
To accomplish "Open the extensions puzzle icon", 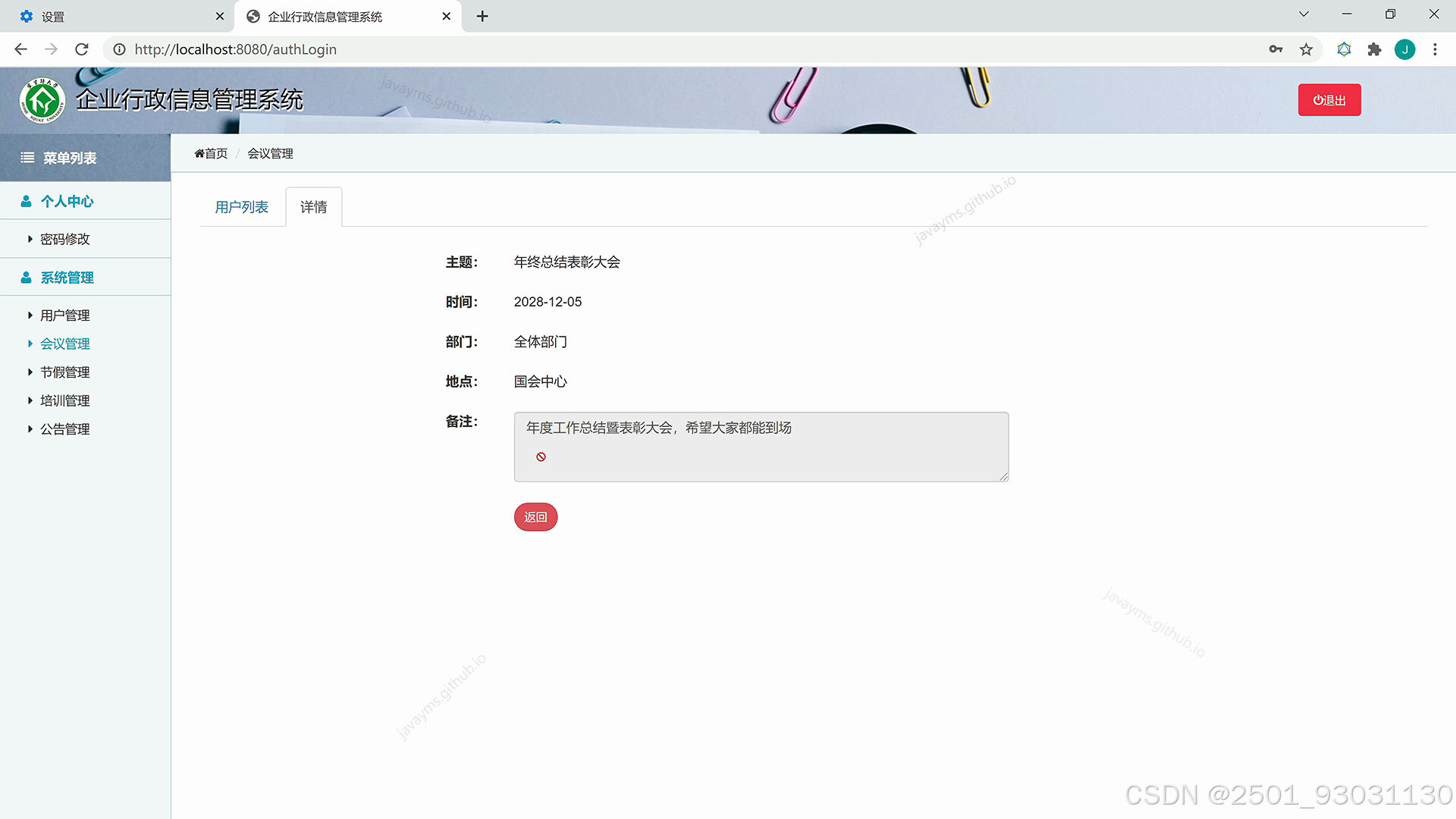I will [1374, 49].
